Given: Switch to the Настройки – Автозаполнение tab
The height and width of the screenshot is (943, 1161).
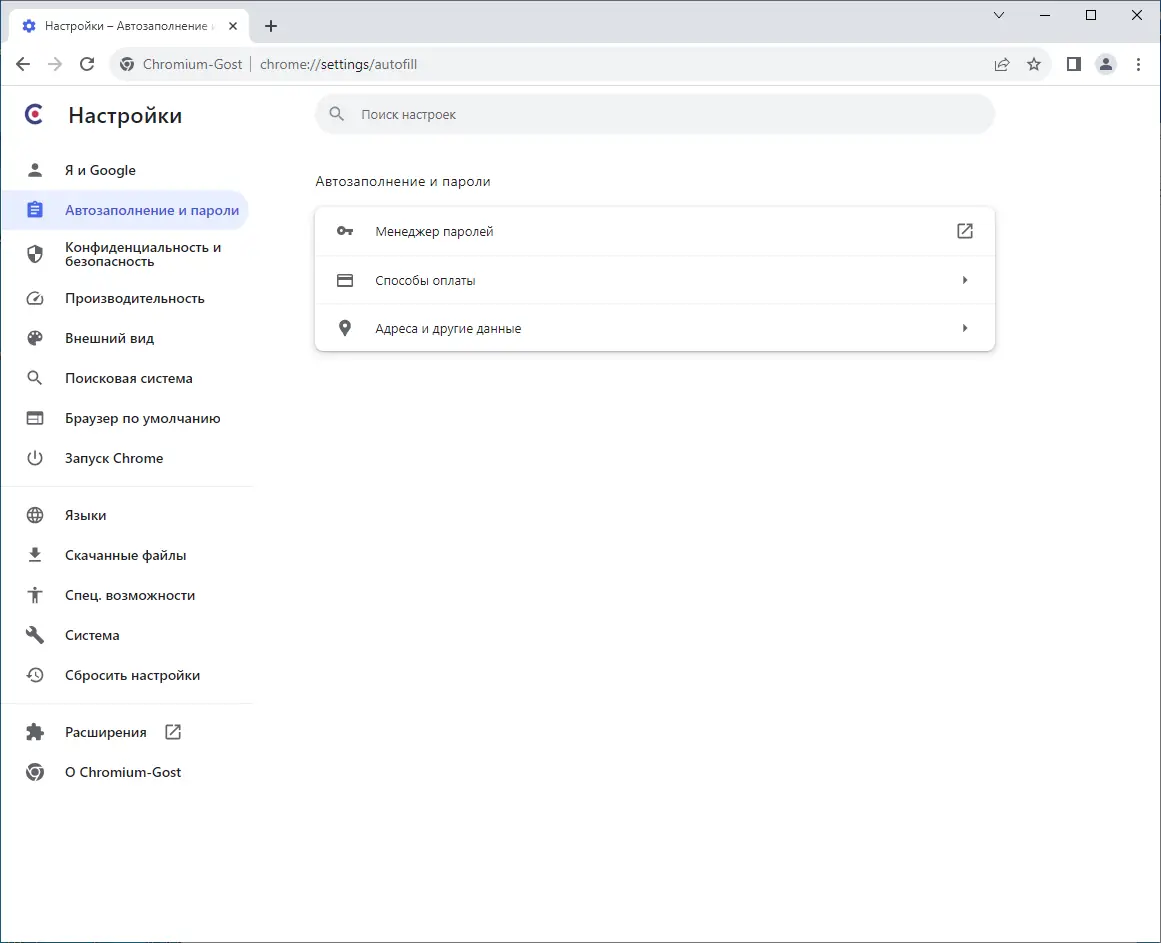Looking at the screenshot, I should coord(128,26).
